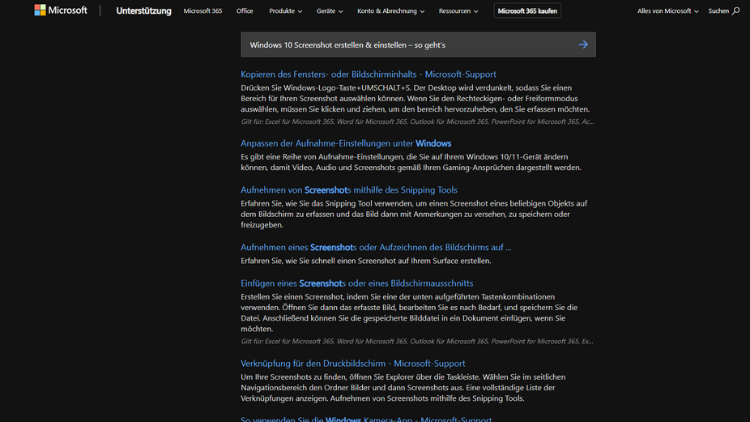750x422 pixels.
Task: Expand the Geräte dropdown
Action: [x=330, y=11]
